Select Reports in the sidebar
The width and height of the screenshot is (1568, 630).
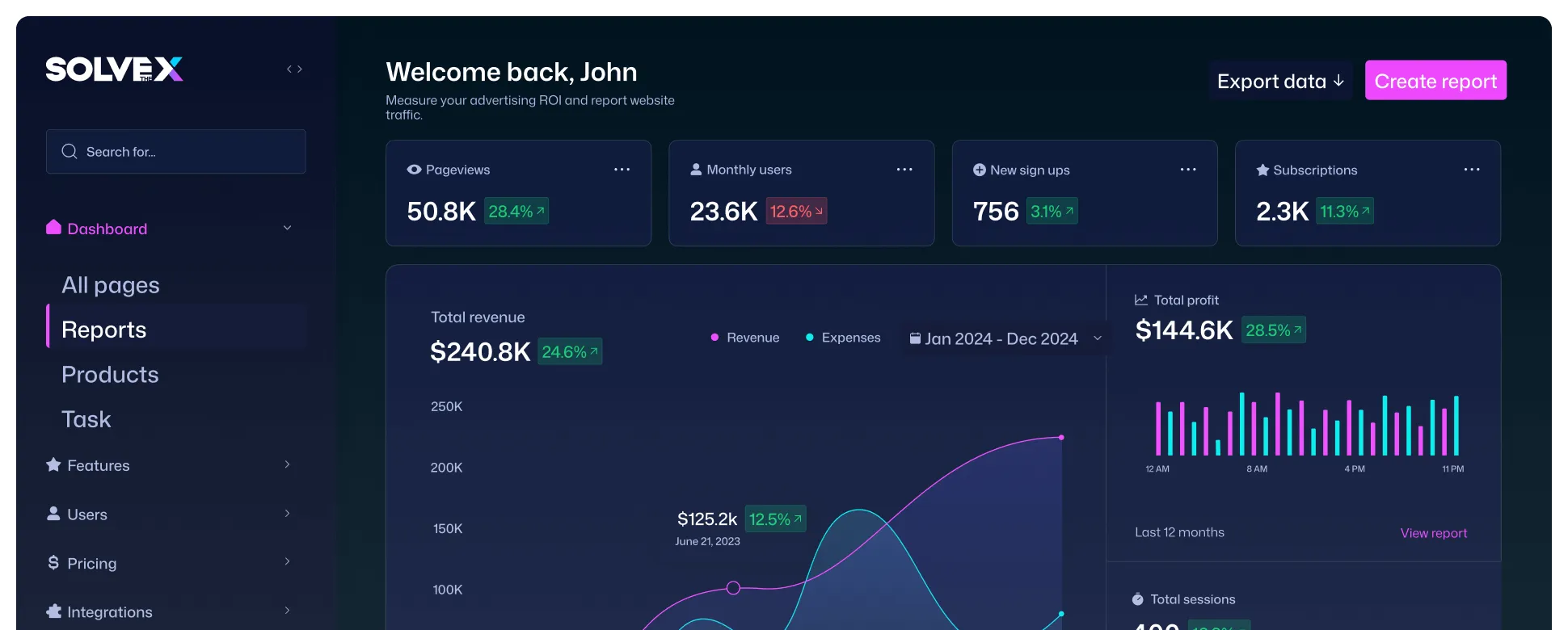pyautogui.click(x=104, y=330)
